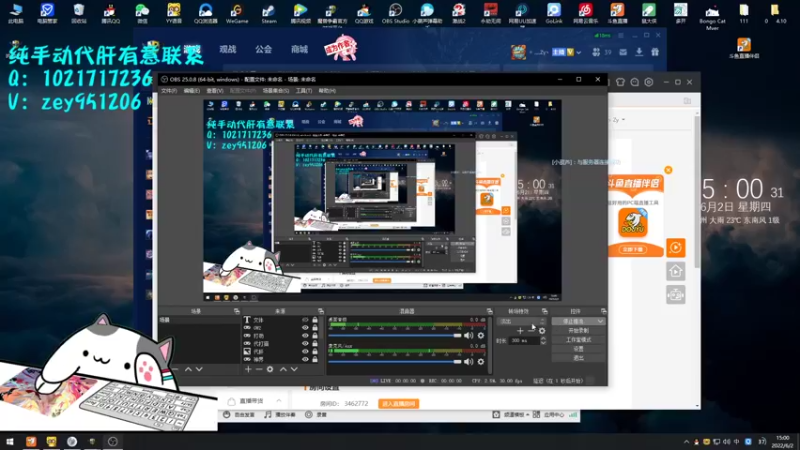Toggle lock on 代肝 image source

coord(315,352)
